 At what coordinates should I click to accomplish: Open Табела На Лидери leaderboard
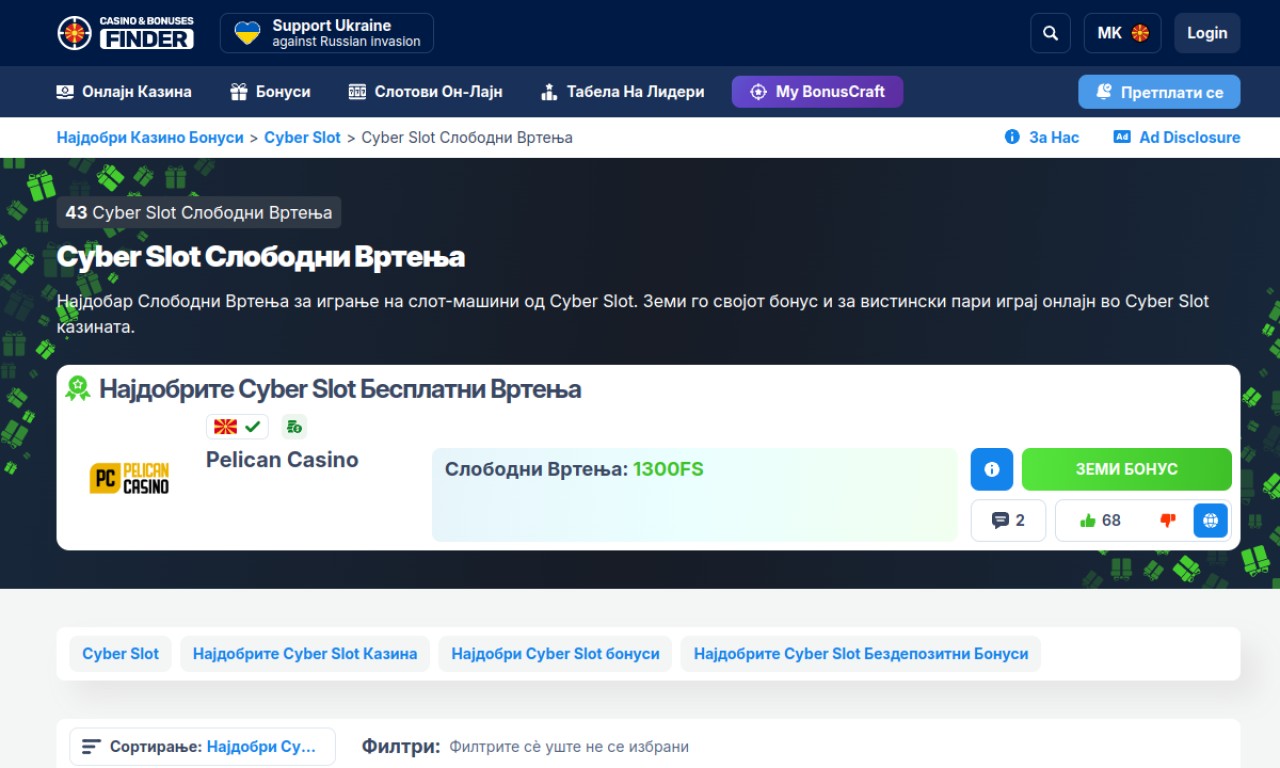coord(622,92)
